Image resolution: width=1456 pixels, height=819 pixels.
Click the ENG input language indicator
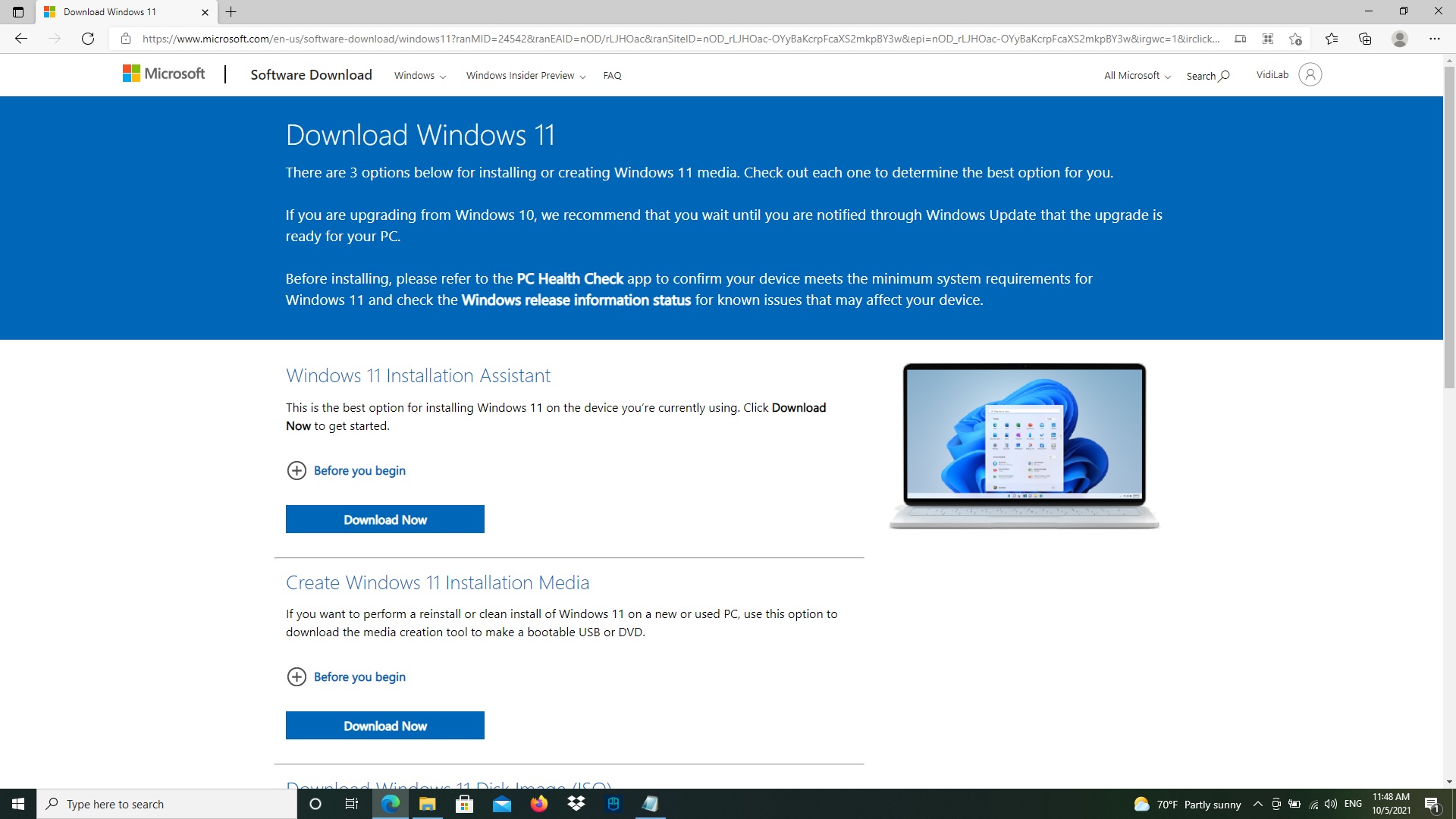coord(1353,804)
